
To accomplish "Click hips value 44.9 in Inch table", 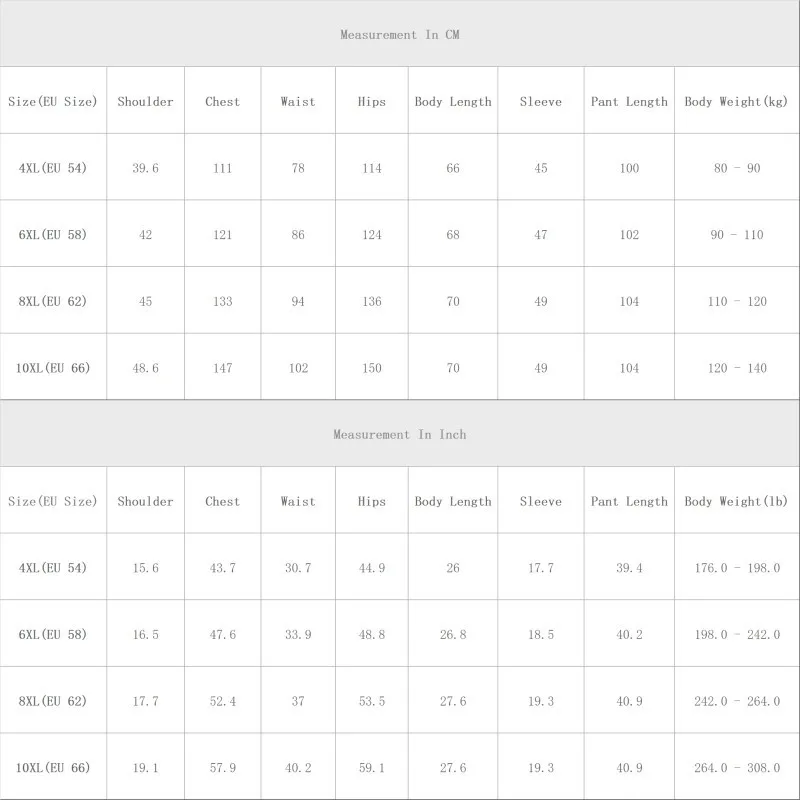I will pyautogui.click(x=372, y=568).
